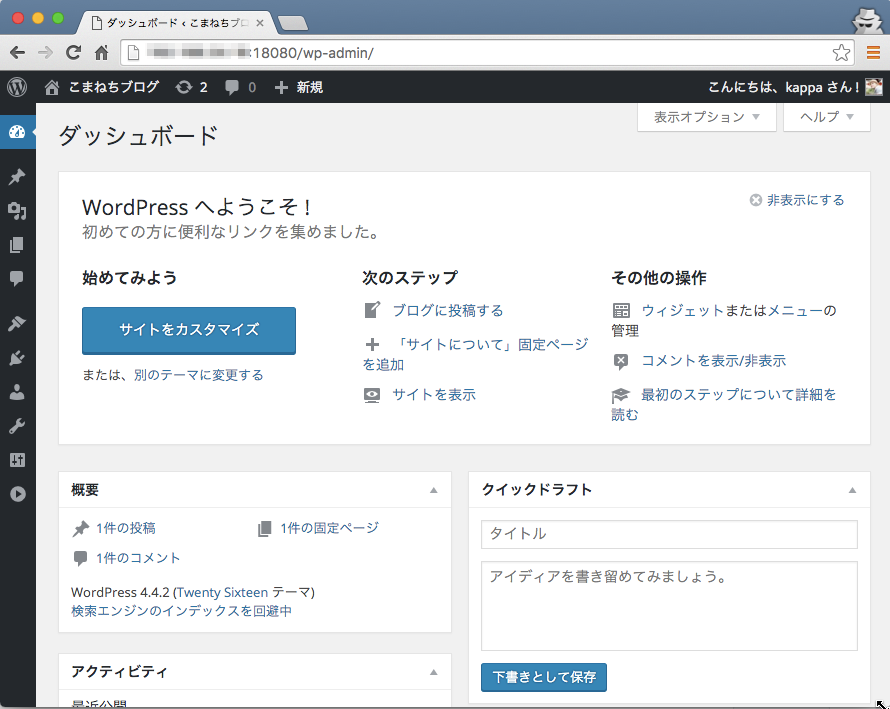
Task: Open kappa user avatar
Action: pos(874,87)
